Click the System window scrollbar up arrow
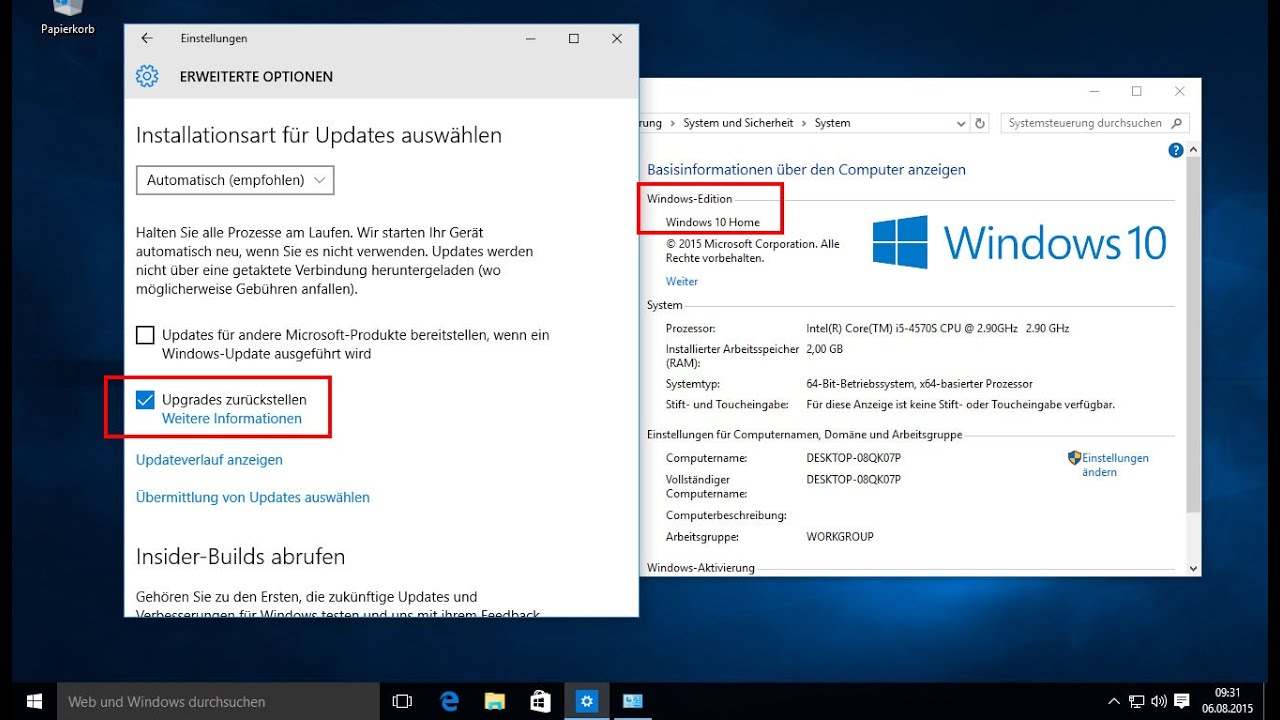 click(x=1192, y=149)
